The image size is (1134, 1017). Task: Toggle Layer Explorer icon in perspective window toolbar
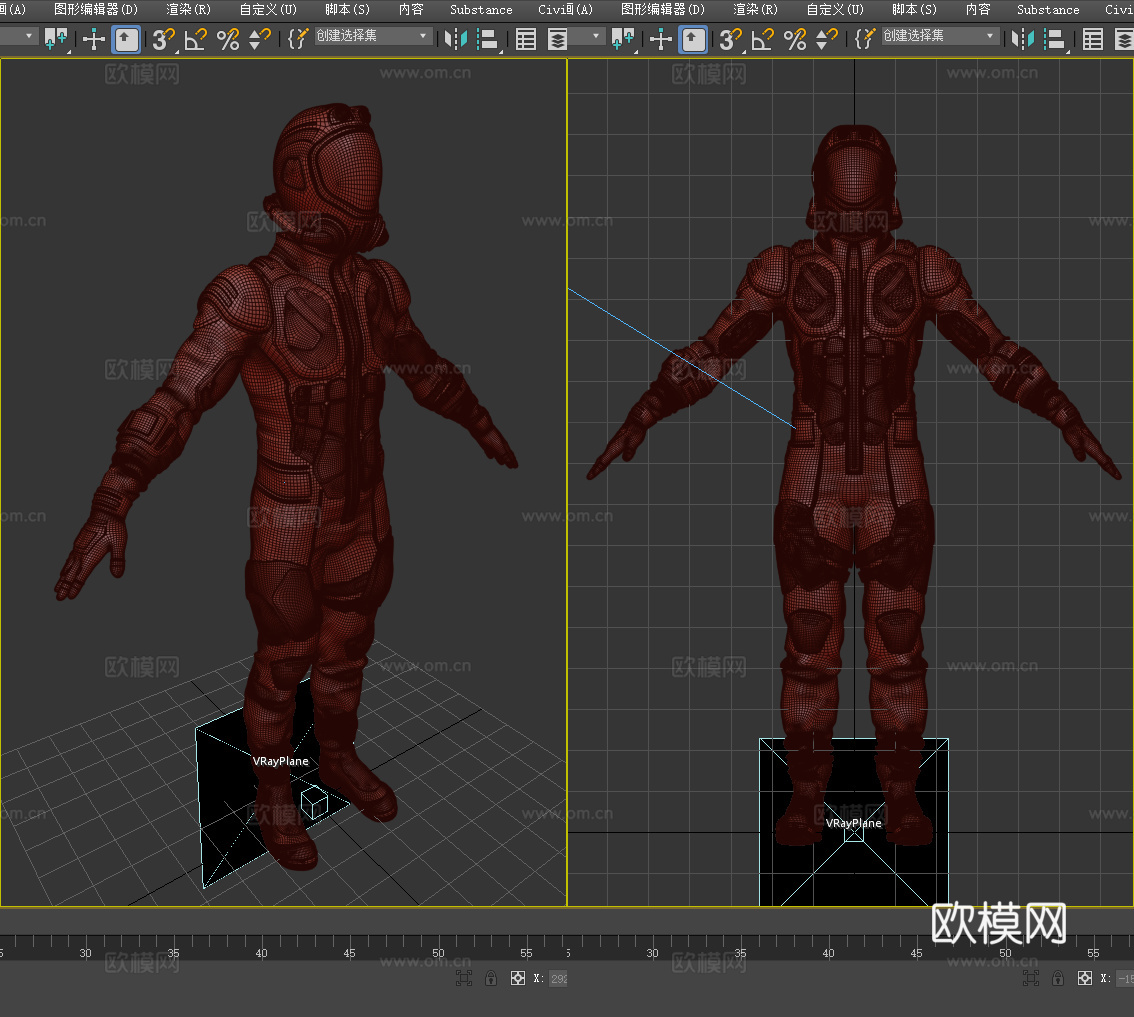coord(557,39)
